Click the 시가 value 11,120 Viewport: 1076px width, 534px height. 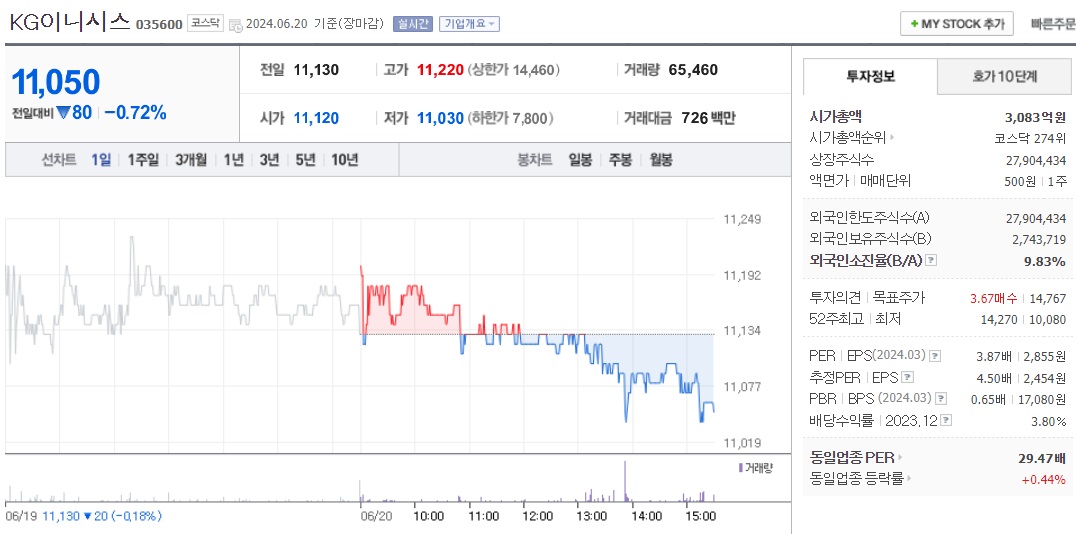(x=316, y=118)
